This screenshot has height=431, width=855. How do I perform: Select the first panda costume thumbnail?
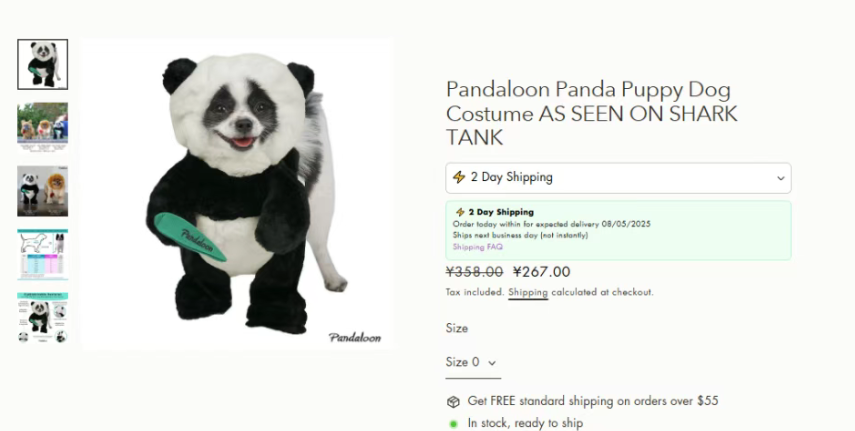click(x=43, y=64)
